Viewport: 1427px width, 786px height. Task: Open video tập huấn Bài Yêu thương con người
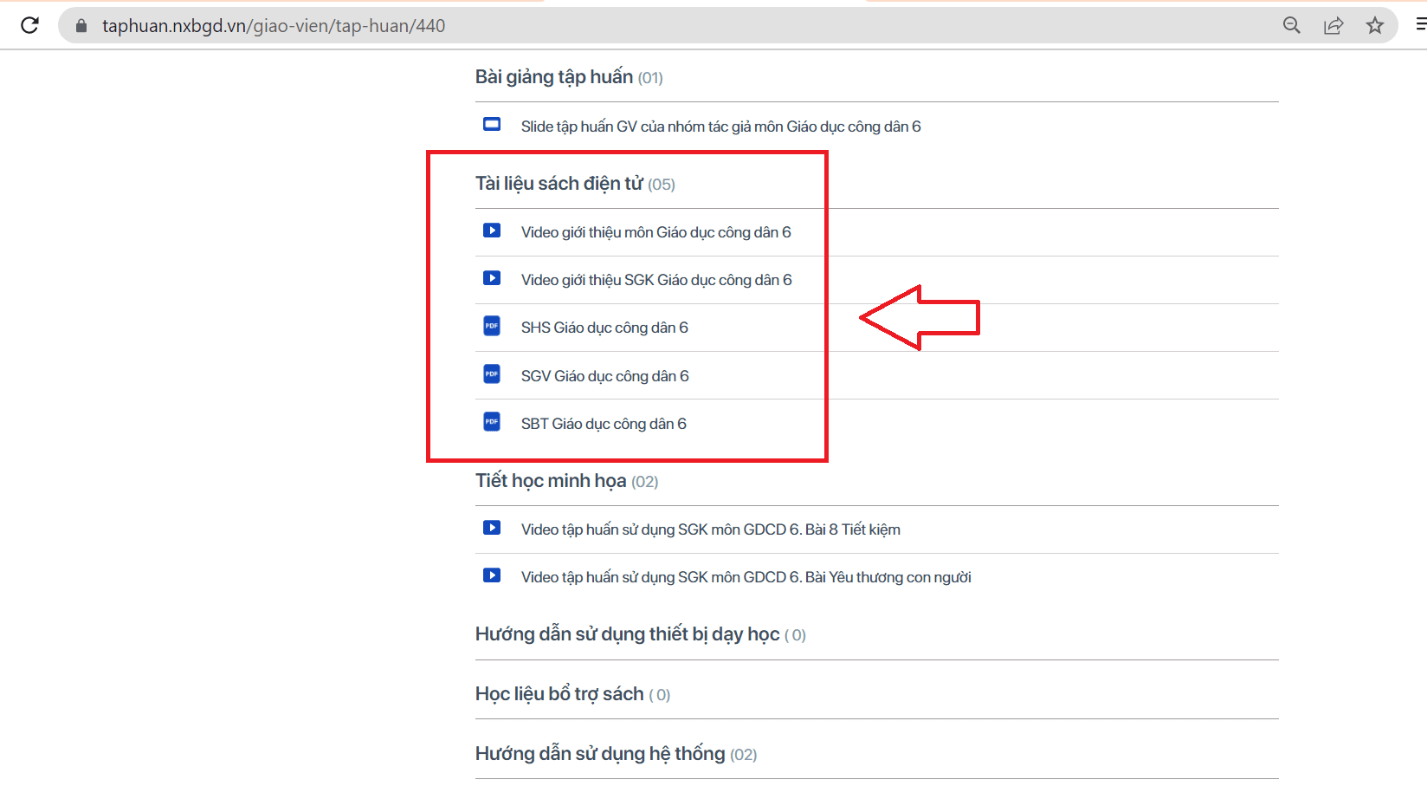746,577
